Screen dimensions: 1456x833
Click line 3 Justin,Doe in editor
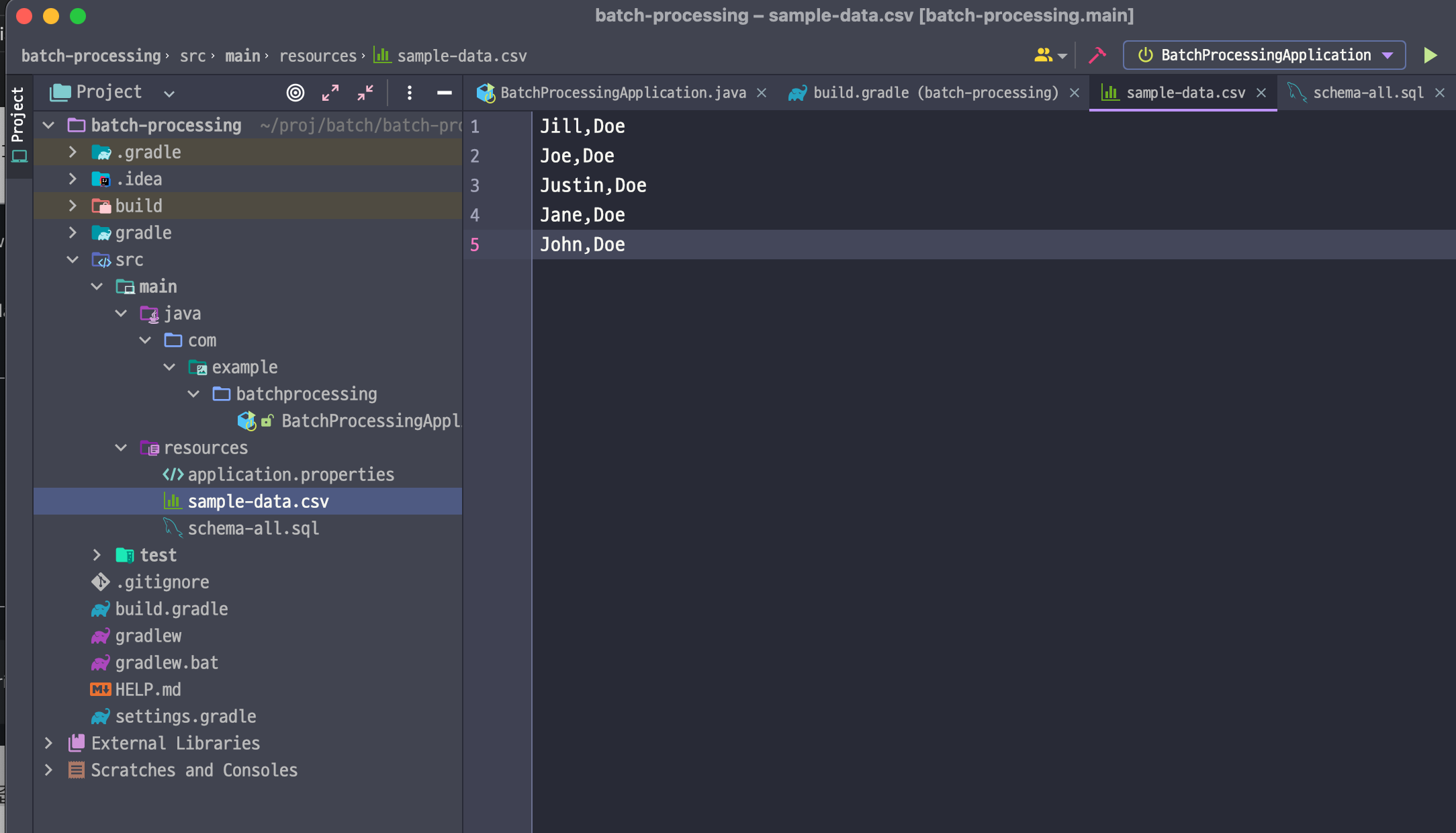[x=593, y=185]
